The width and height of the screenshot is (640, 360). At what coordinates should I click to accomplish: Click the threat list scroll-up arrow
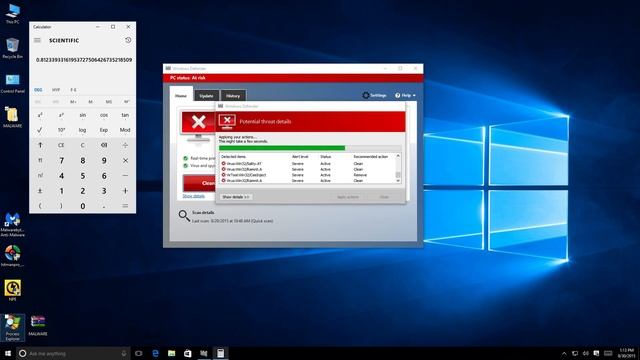tap(398, 156)
